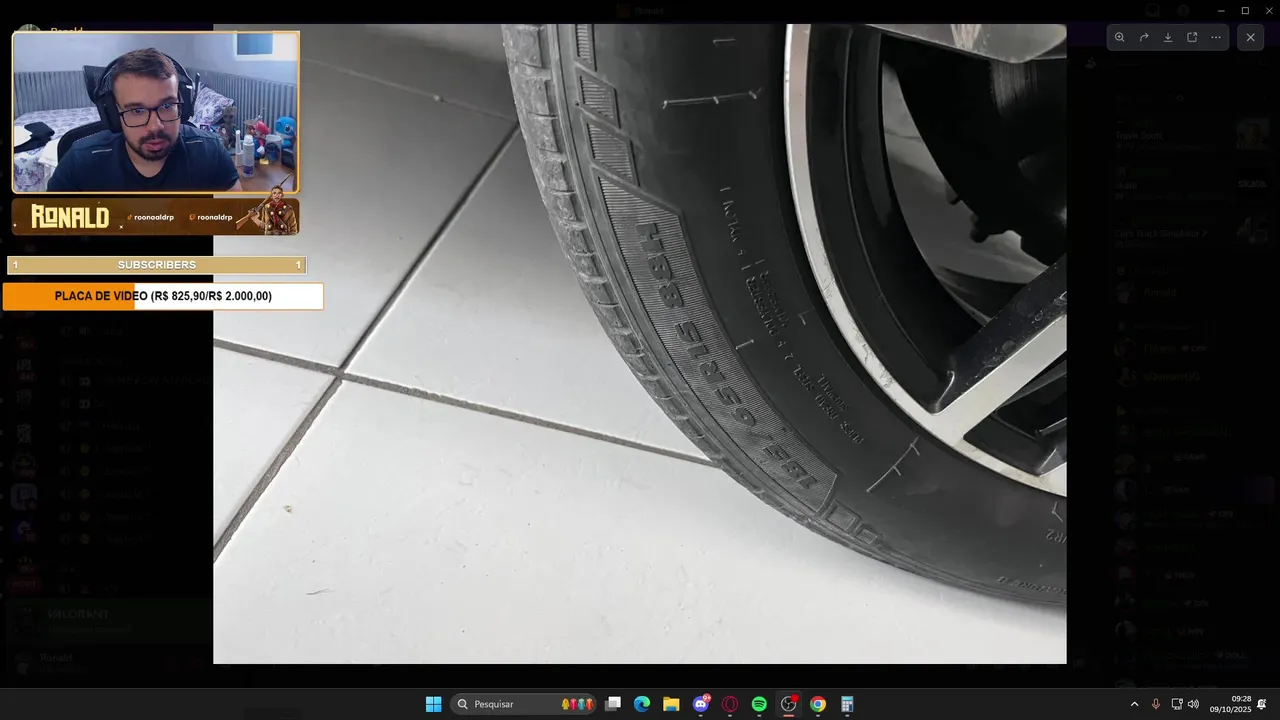The width and height of the screenshot is (1280, 720).
Task: Click the RONALD name banner
Action: click(155, 216)
